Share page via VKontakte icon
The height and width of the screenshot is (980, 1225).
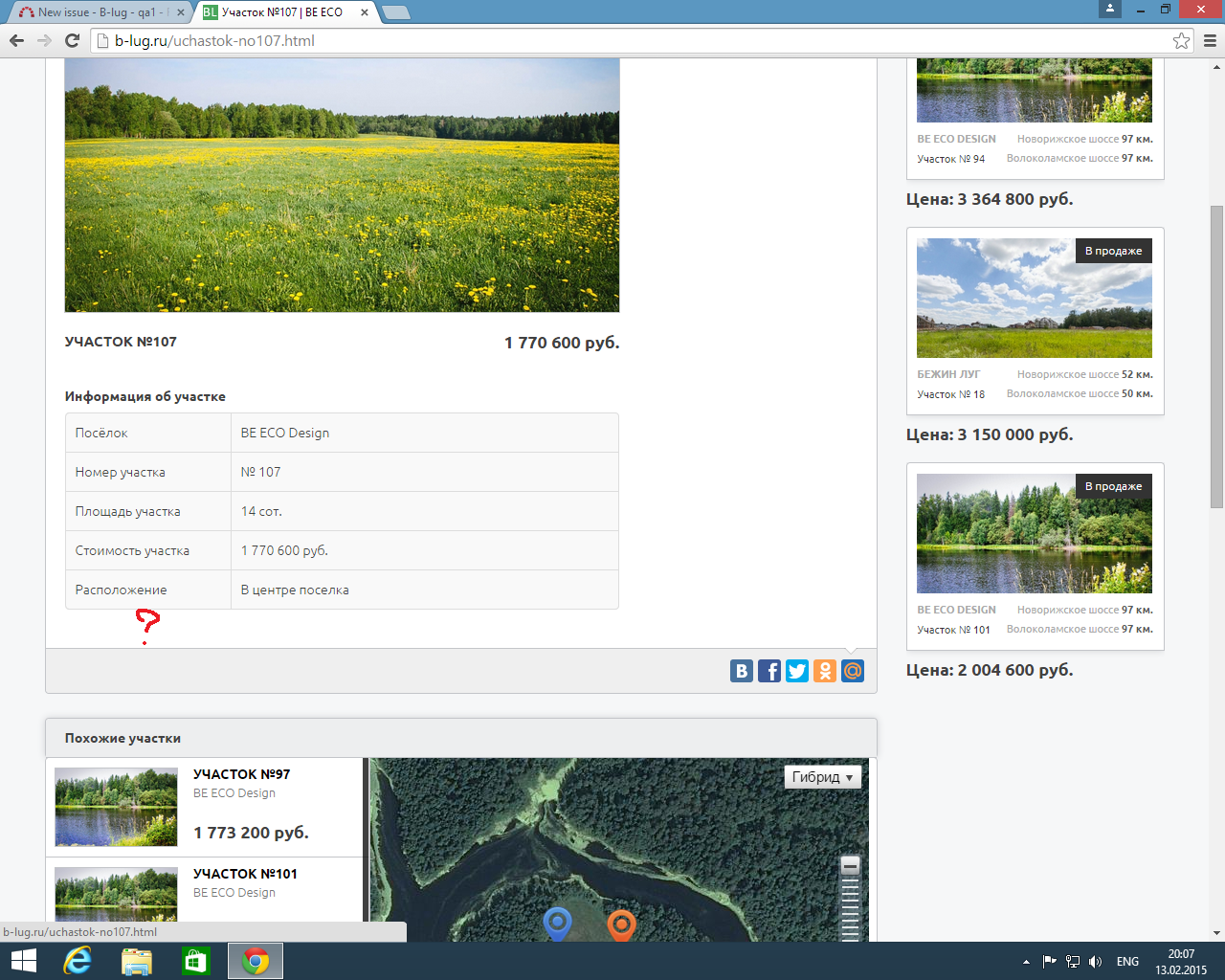pos(741,671)
